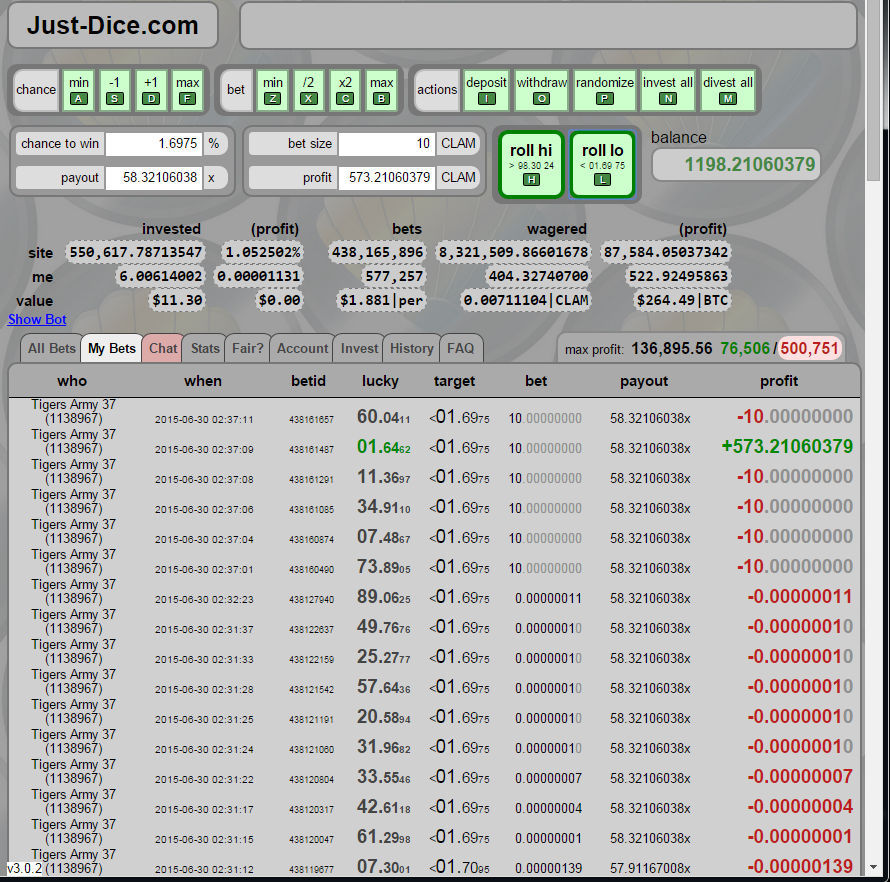Open the Account tab
Screen dimensions: 890x882
tap(302, 348)
